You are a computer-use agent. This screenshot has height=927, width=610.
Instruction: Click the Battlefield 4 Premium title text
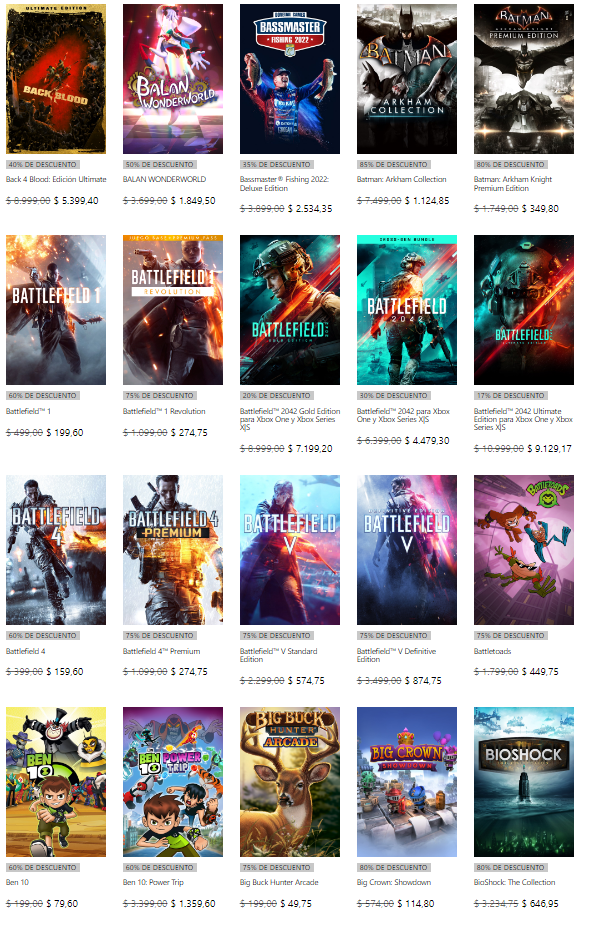(x=161, y=651)
